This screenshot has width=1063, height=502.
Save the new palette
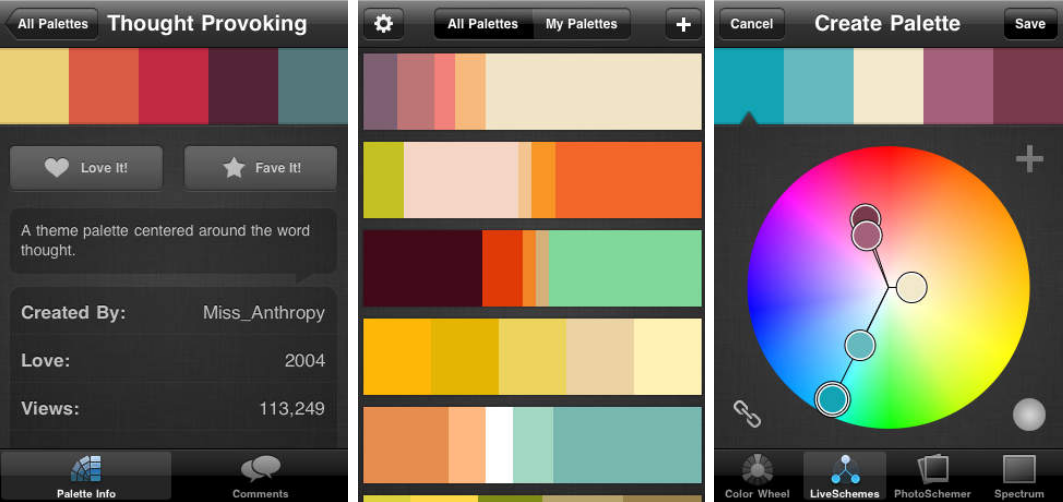click(1029, 24)
